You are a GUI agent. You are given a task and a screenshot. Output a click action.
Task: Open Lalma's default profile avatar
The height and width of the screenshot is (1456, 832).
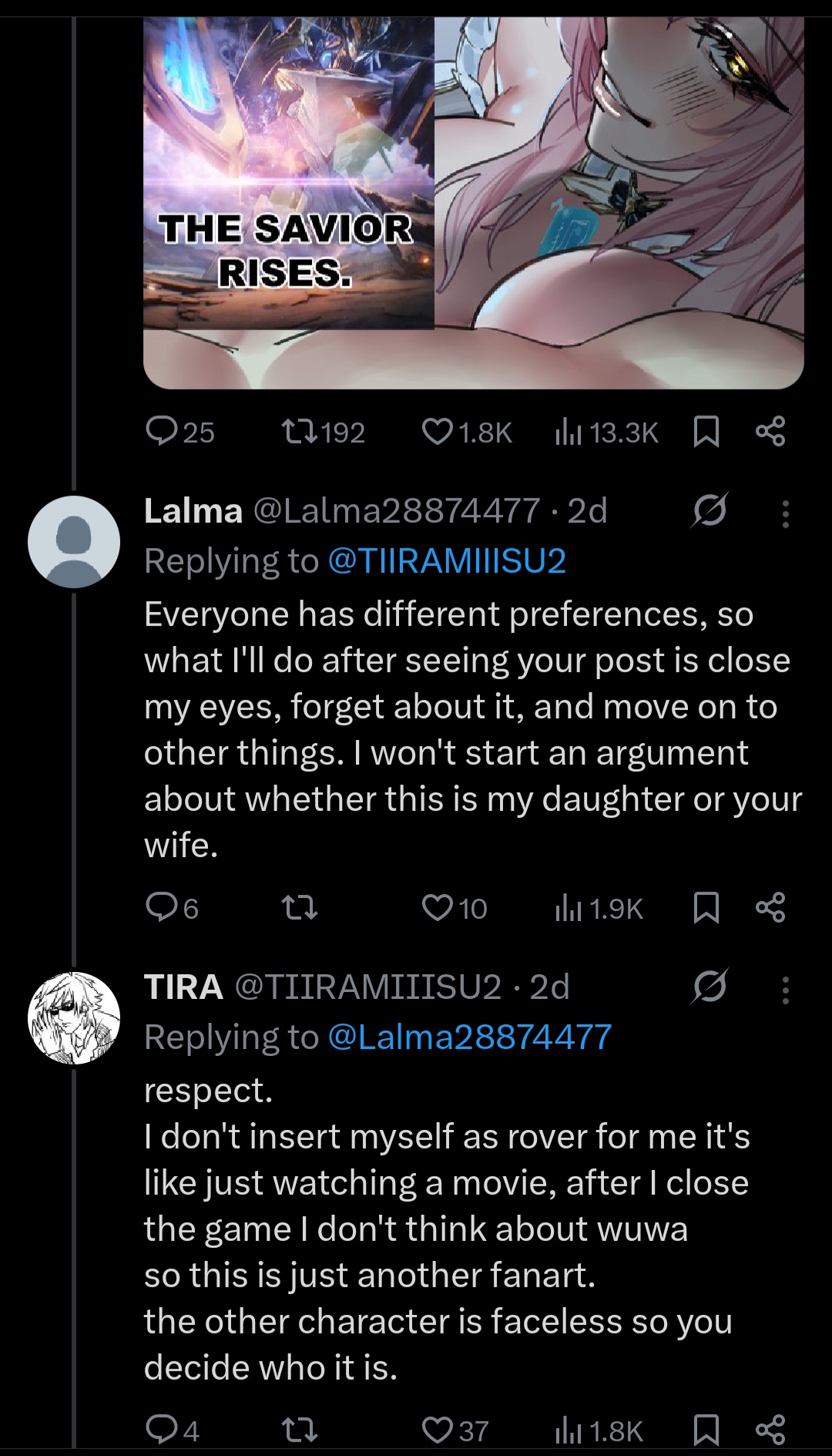[x=74, y=542]
